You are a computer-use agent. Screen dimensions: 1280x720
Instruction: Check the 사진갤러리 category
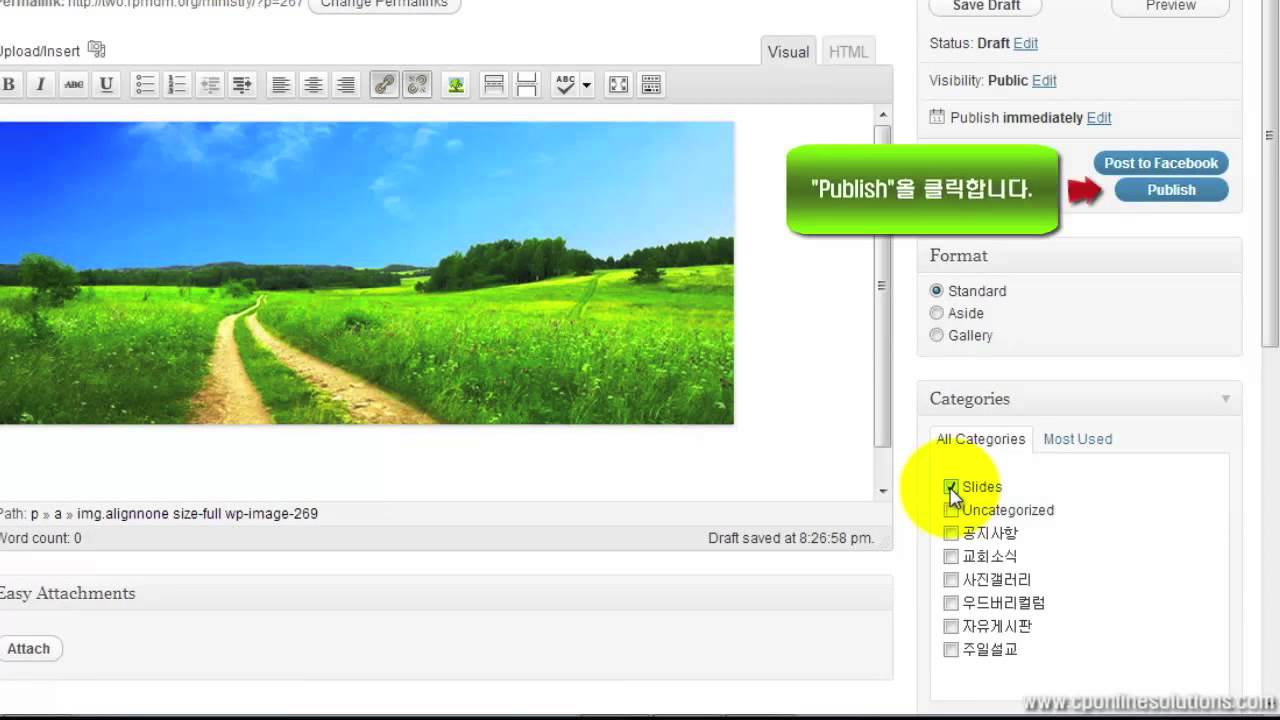[x=951, y=580]
